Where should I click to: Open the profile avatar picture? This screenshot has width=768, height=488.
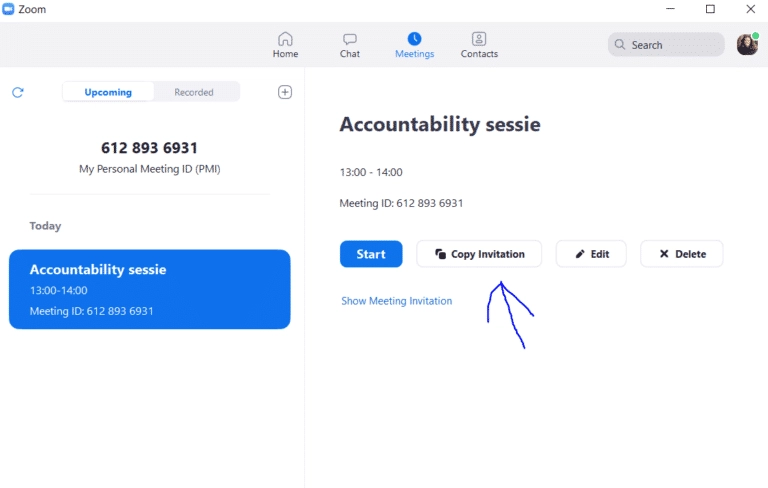pos(747,44)
